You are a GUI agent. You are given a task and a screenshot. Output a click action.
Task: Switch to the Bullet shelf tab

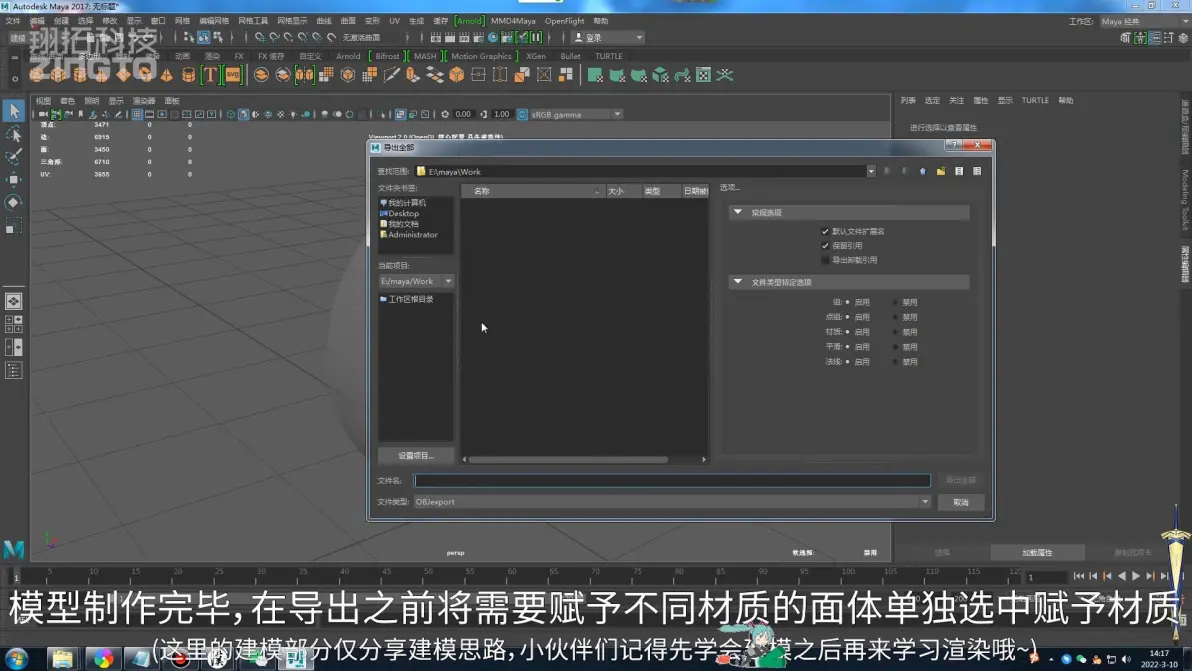(x=570, y=56)
